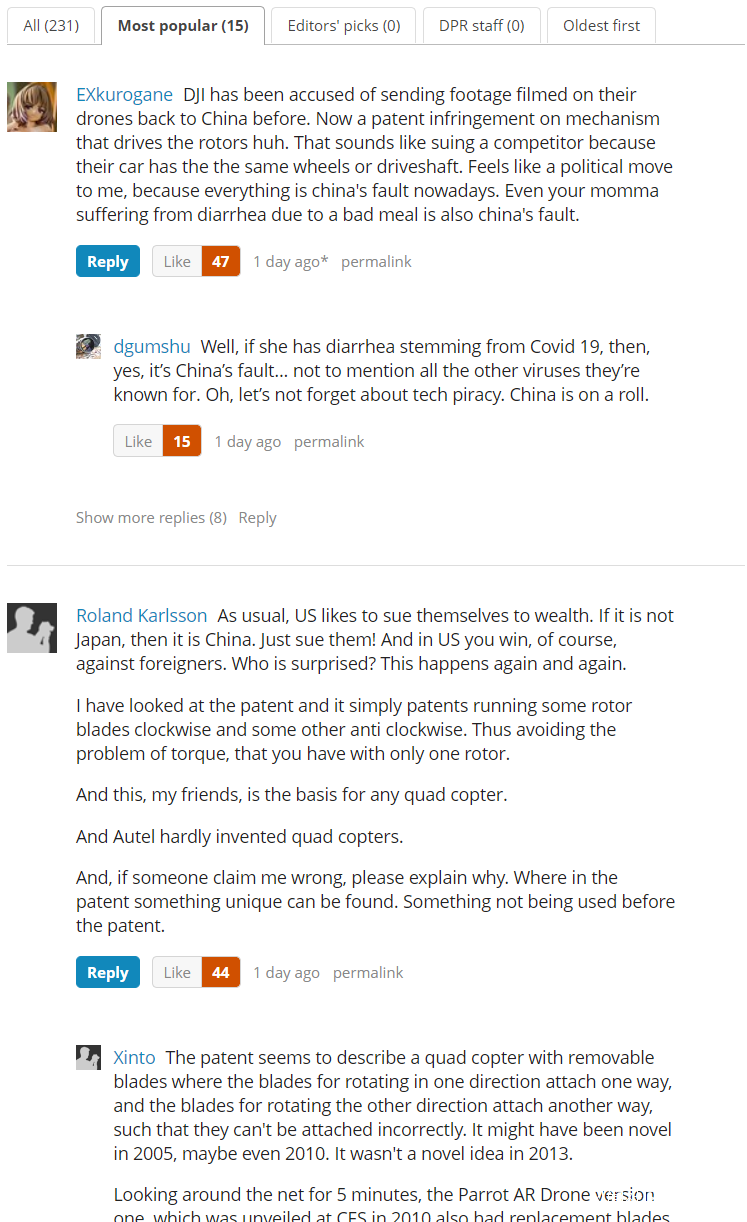Screen dimensions: 747x1222
Task: Open Roland Karlsson's username profile link
Action: pos(142,616)
